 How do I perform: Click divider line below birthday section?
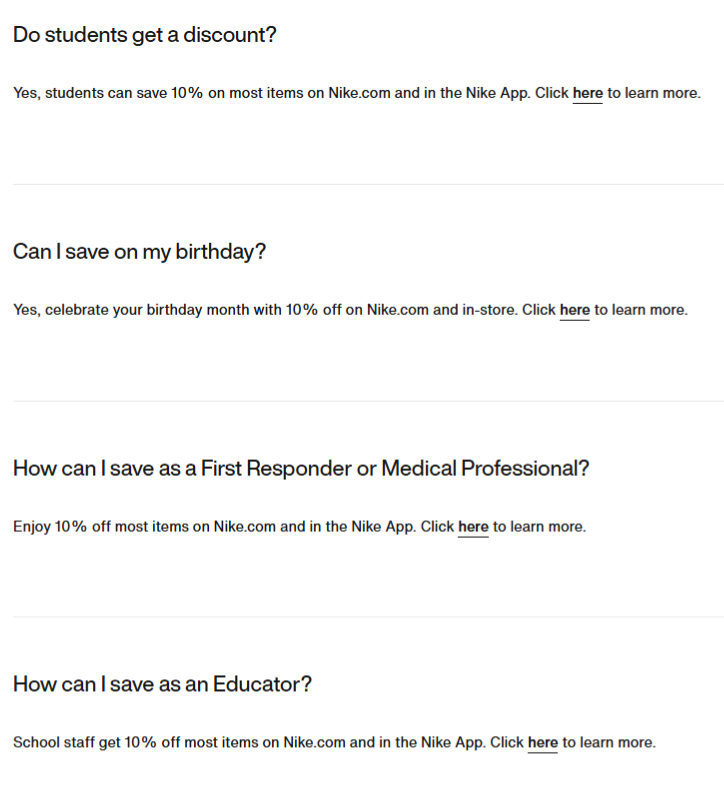point(367,401)
